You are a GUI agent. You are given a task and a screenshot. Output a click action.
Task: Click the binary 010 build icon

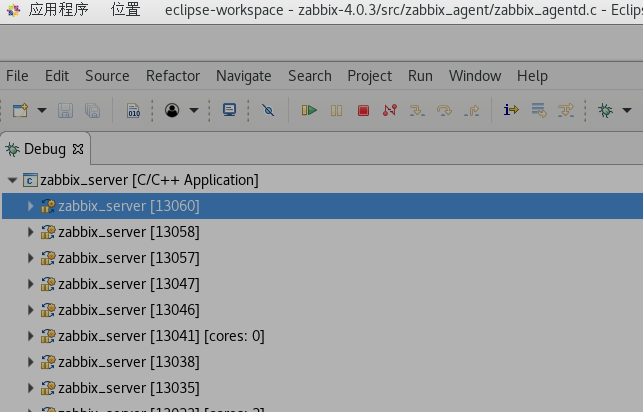click(x=134, y=110)
